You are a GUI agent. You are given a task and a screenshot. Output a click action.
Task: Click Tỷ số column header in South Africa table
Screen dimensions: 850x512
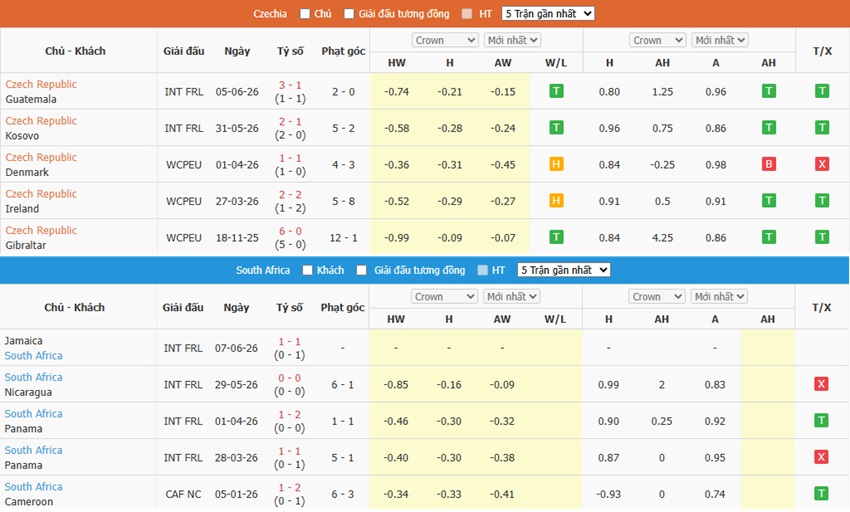(x=289, y=308)
